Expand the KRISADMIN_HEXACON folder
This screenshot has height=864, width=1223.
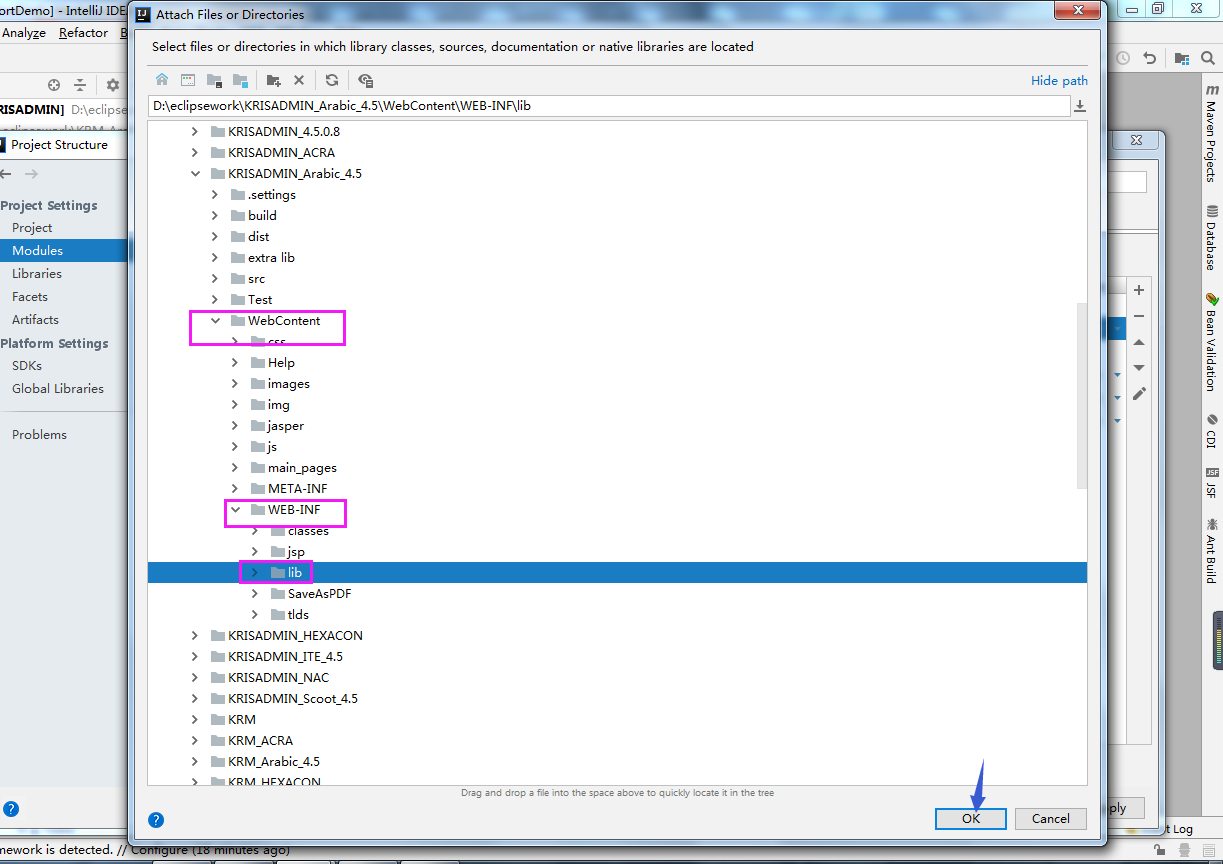[x=195, y=635]
